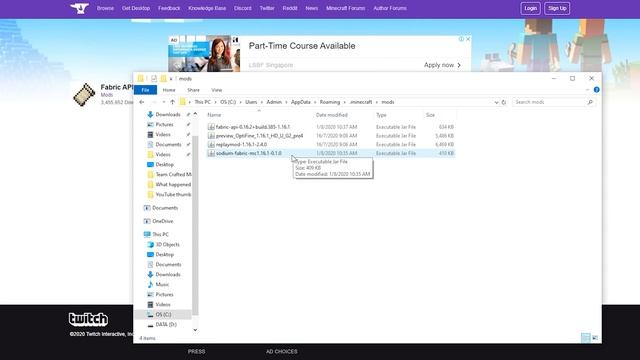640x360 pixels.
Task: Select AppData in the address breadcrumb
Action: tap(301, 102)
